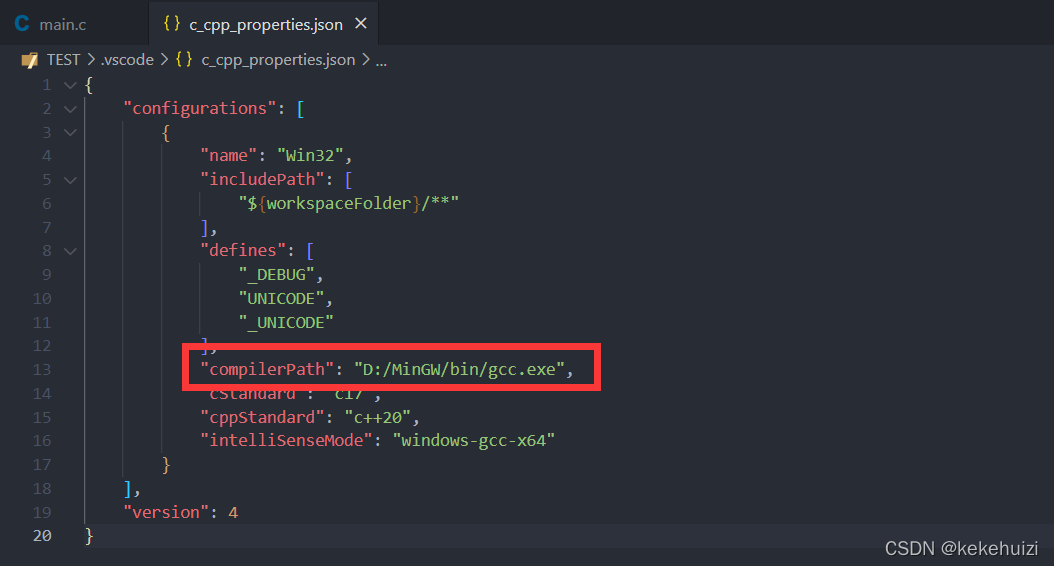This screenshot has width=1054, height=566.
Task: Click the "UNICODE" string on line 10
Action: [281, 298]
